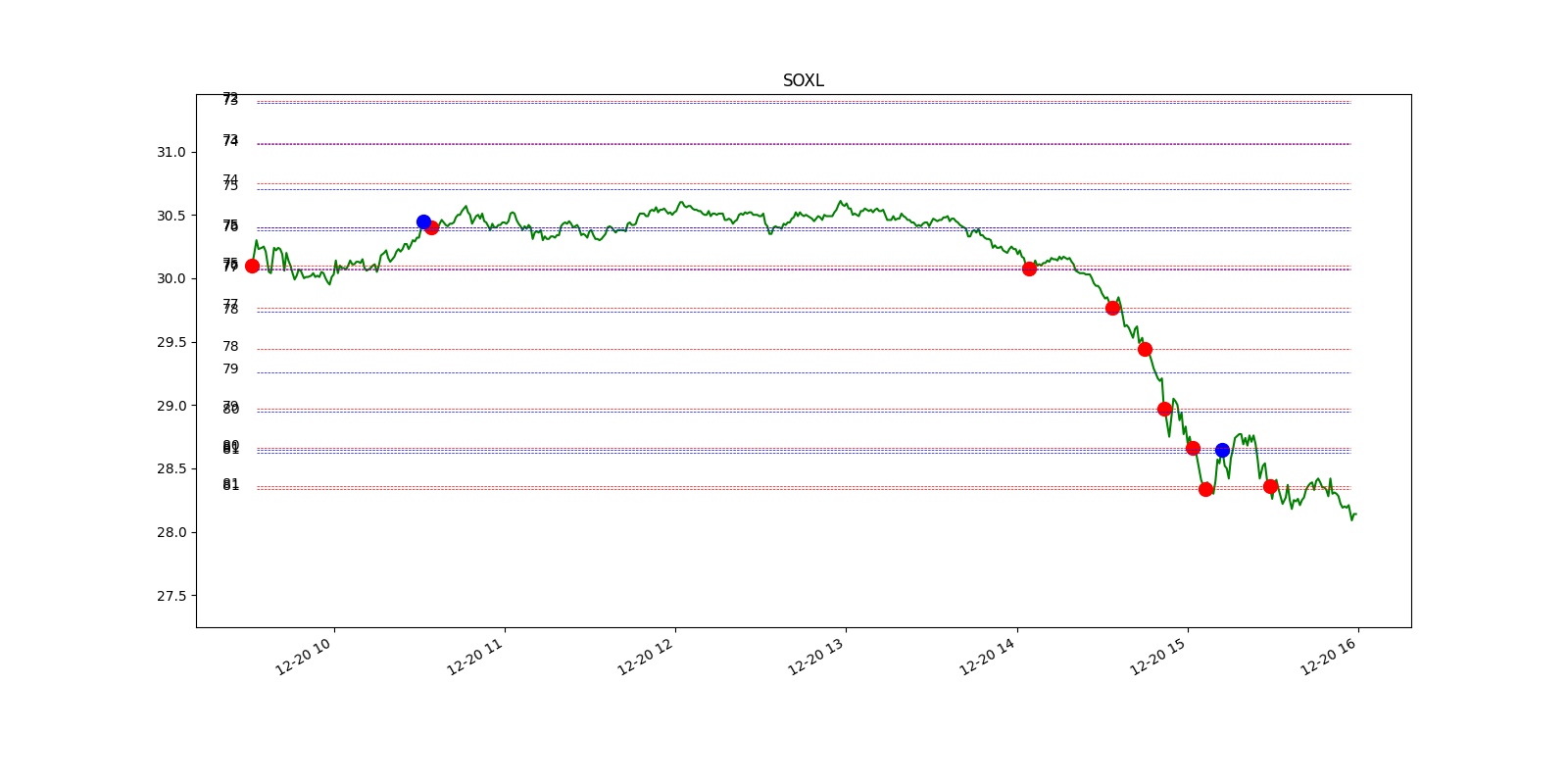The width and height of the screenshot is (1568, 784).
Task: Select the blue marker after 15:00 near 28.65
Action: coord(1222,450)
